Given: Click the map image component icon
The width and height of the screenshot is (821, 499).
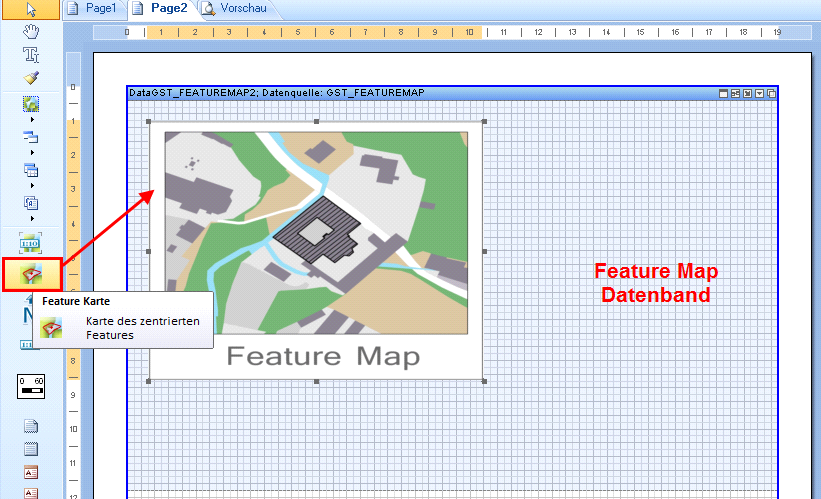Looking at the screenshot, I should point(31,104).
